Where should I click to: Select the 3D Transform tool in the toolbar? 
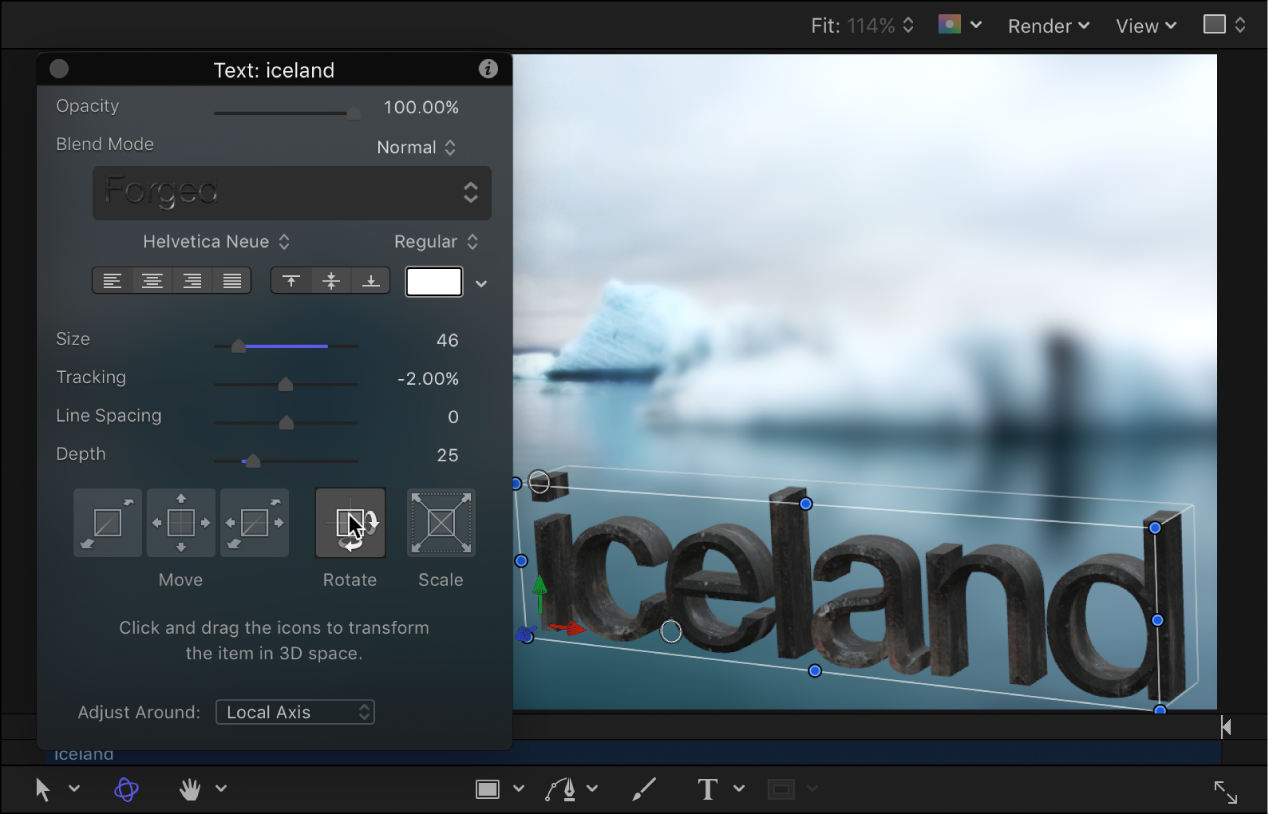click(x=125, y=789)
